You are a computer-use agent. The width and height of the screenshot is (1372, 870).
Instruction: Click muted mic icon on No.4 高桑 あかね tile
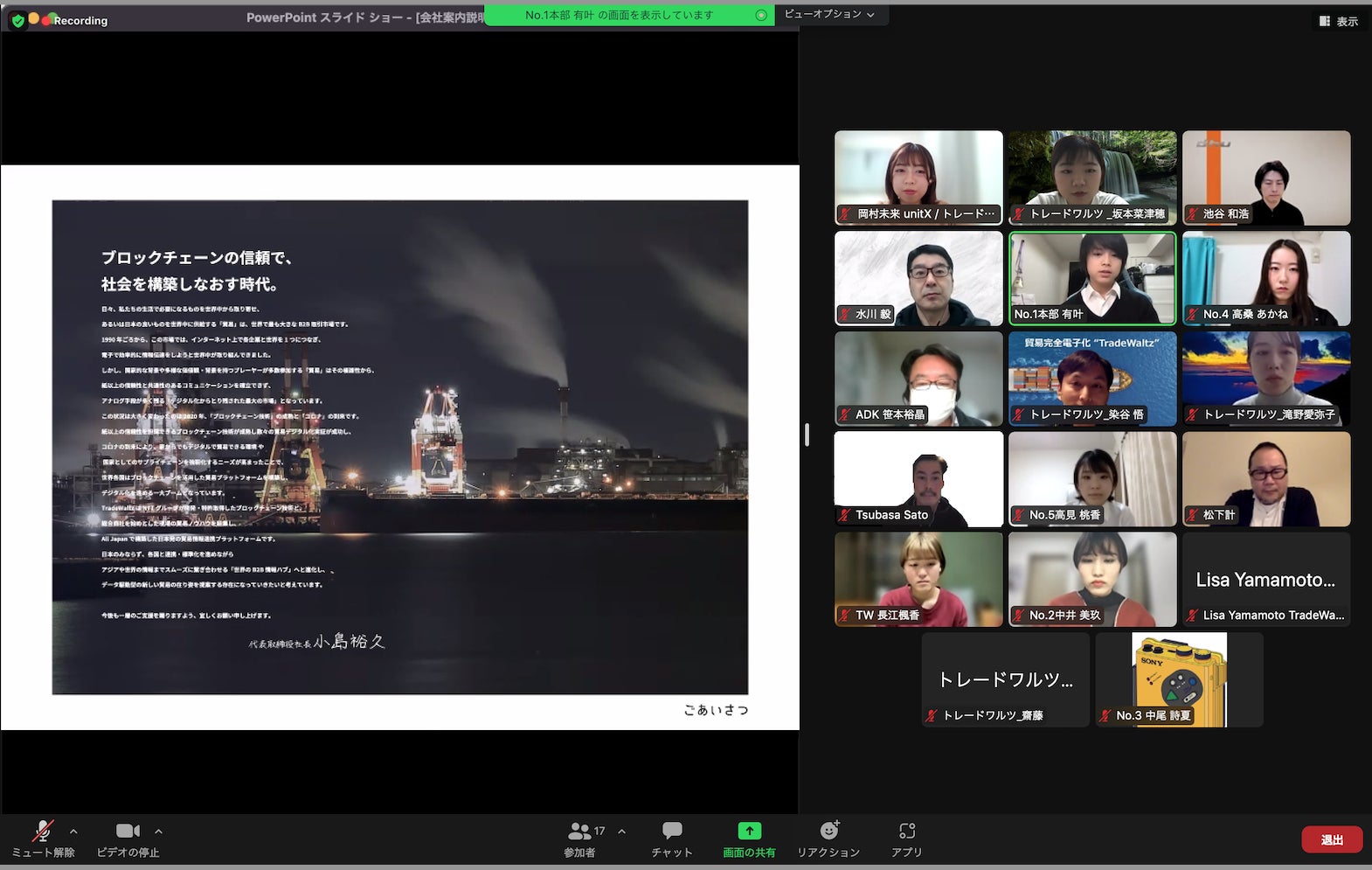(x=1192, y=314)
